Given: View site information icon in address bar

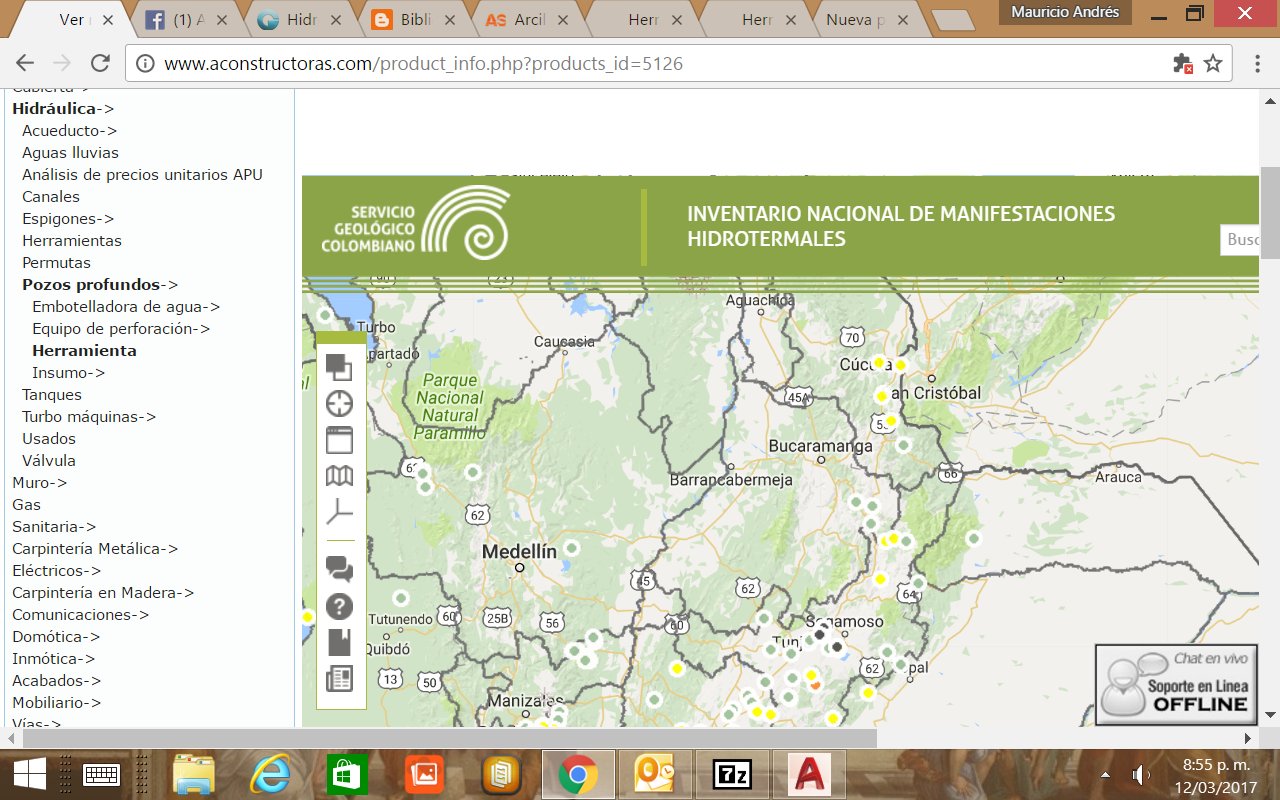Looking at the screenshot, I should [145, 64].
